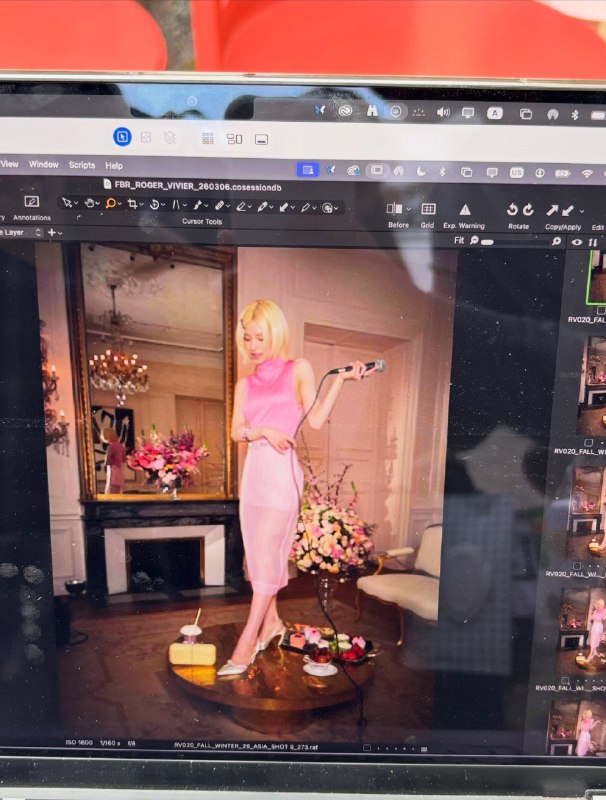Expand the Copy/Apply dropdown arrow

click(582, 211)
